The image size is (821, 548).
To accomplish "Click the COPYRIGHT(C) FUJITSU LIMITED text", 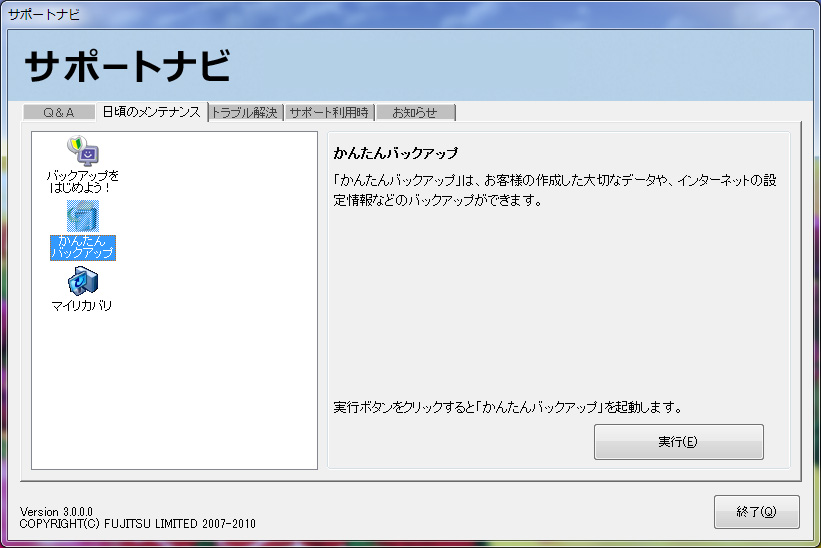I will click(x=138, y=523).
